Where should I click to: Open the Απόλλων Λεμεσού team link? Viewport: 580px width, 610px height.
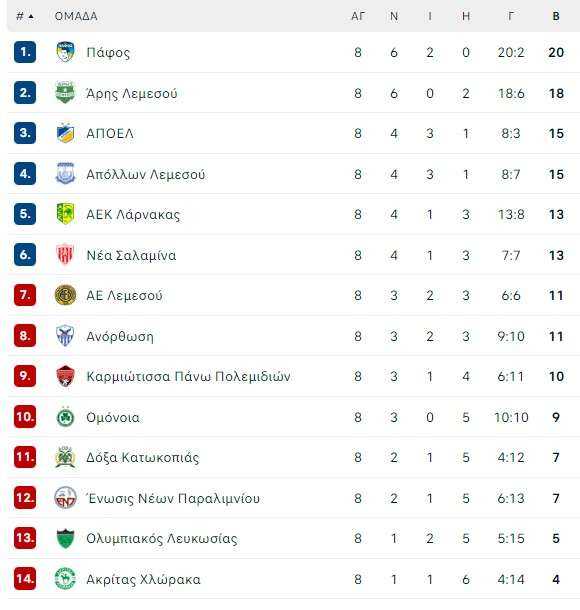tap(145, 174)
